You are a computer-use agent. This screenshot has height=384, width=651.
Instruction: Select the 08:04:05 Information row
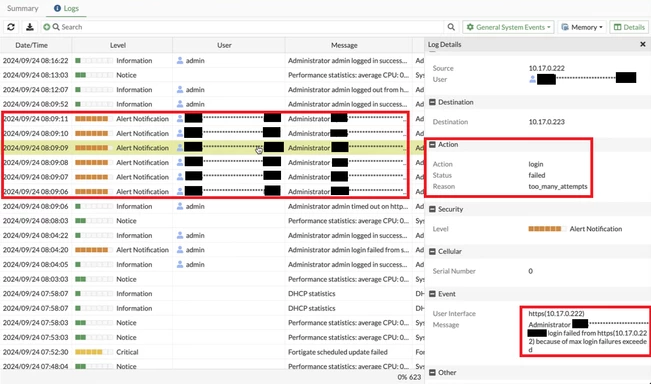[212, 264]
